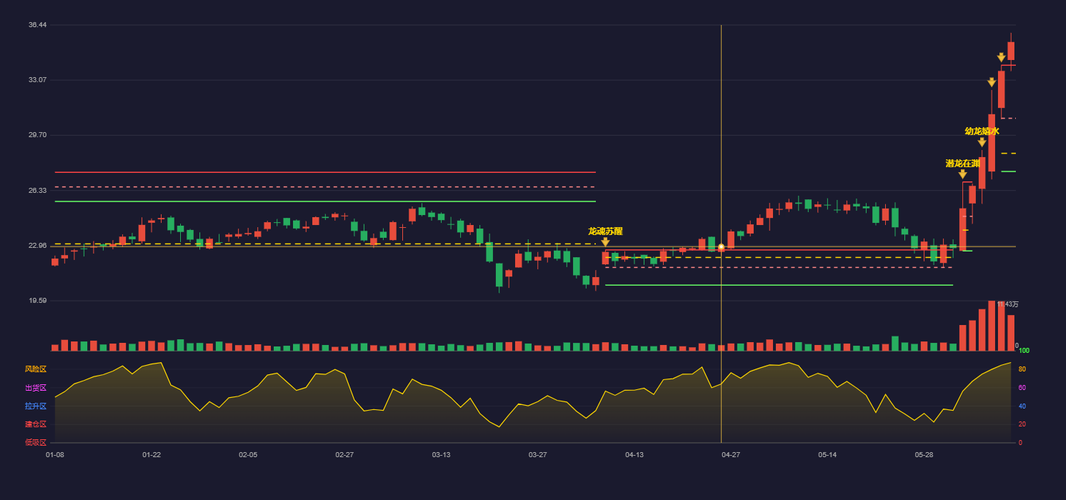This screenshot has height=500, width=1066.
Task: Click the 26.33 price axis label
Action: coord(37,190)
